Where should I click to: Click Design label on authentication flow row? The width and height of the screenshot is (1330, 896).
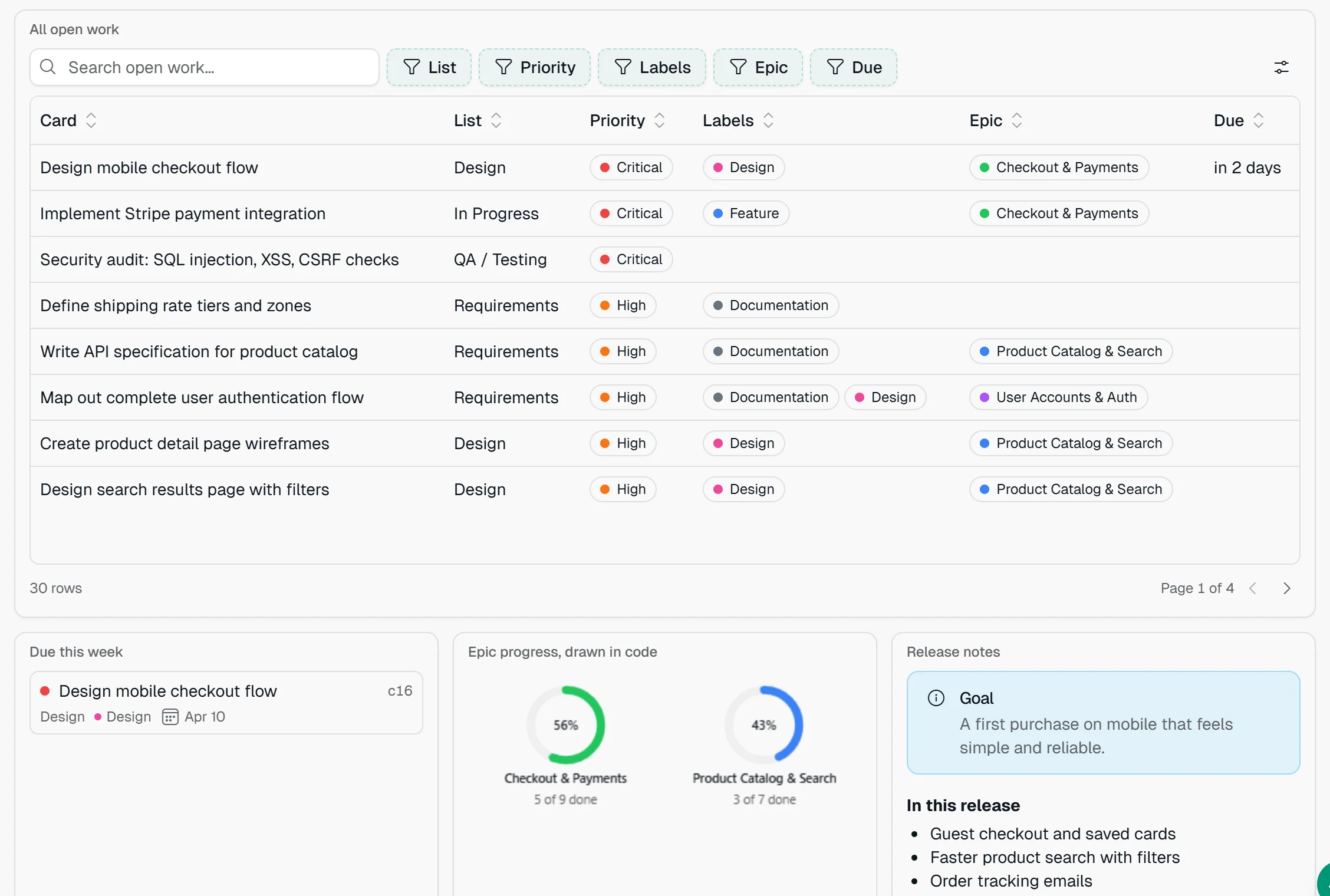[885, 397]
